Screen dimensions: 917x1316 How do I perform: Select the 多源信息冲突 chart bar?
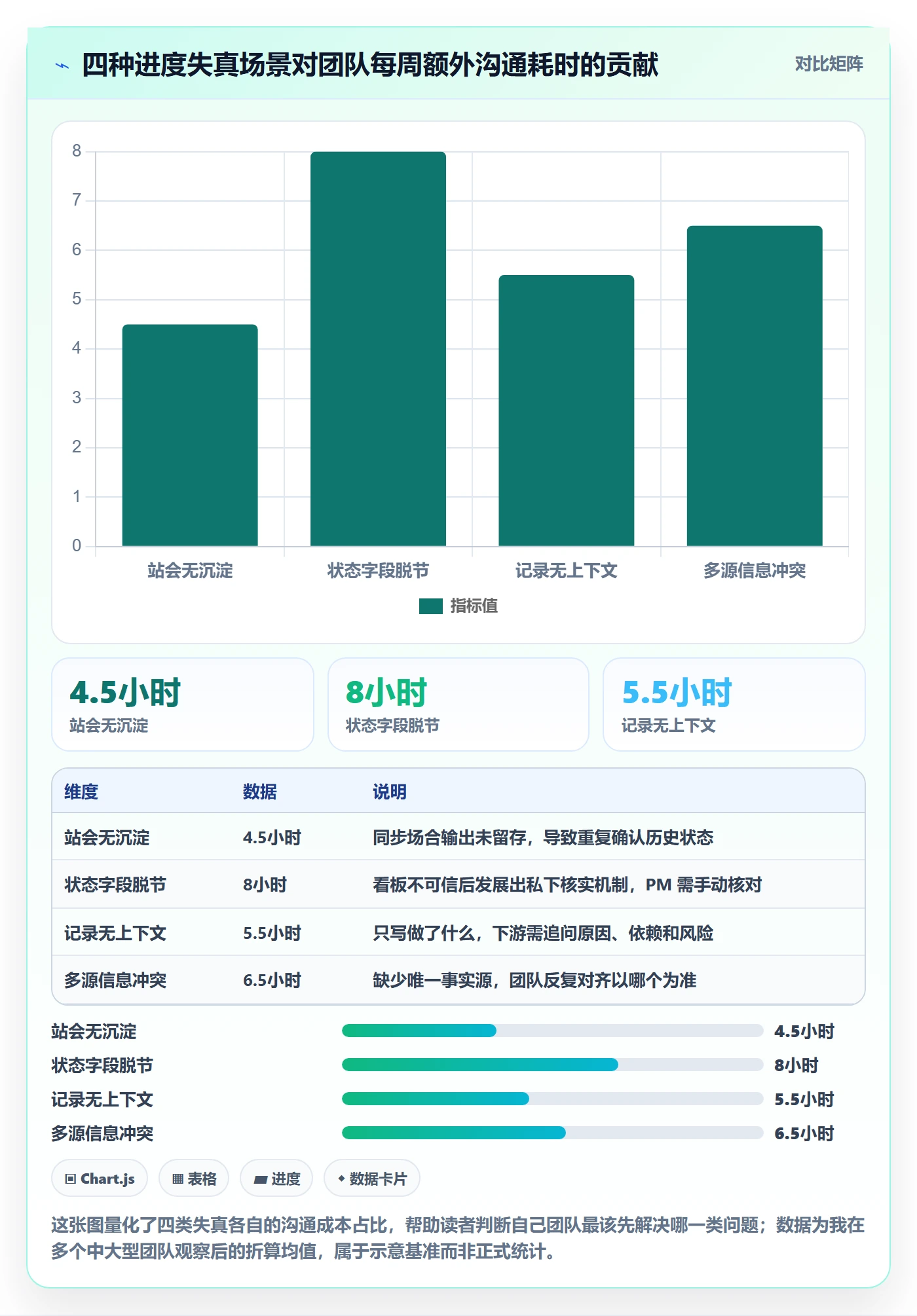click(755, 386)
